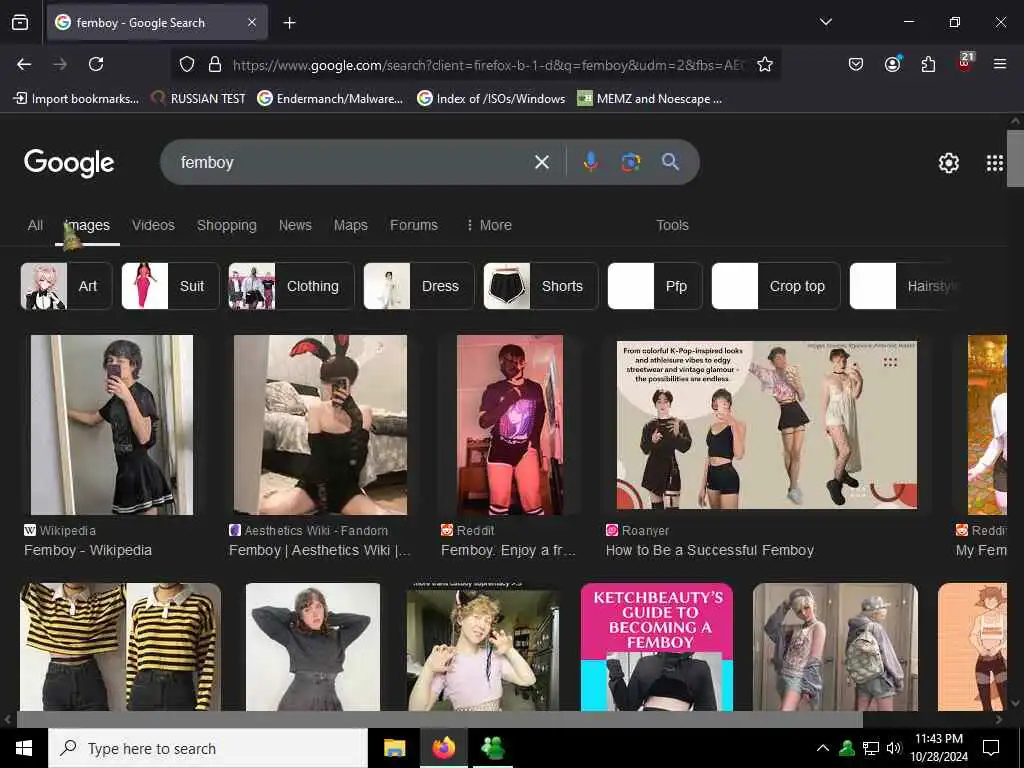The height and width of the screenshot is (768, 1024).
Task: Open the green people app on taskbar
Action: pos(493,748)
